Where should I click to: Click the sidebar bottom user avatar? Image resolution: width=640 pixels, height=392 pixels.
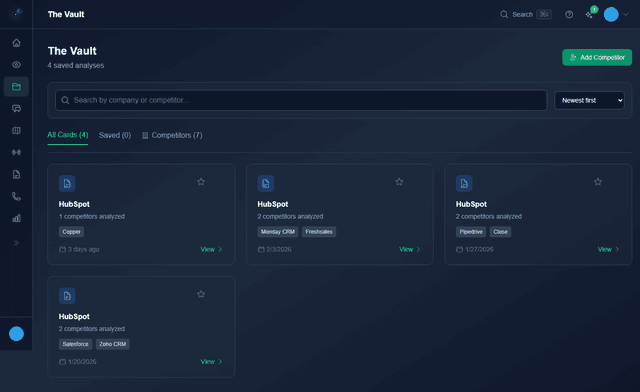(16, 334)
